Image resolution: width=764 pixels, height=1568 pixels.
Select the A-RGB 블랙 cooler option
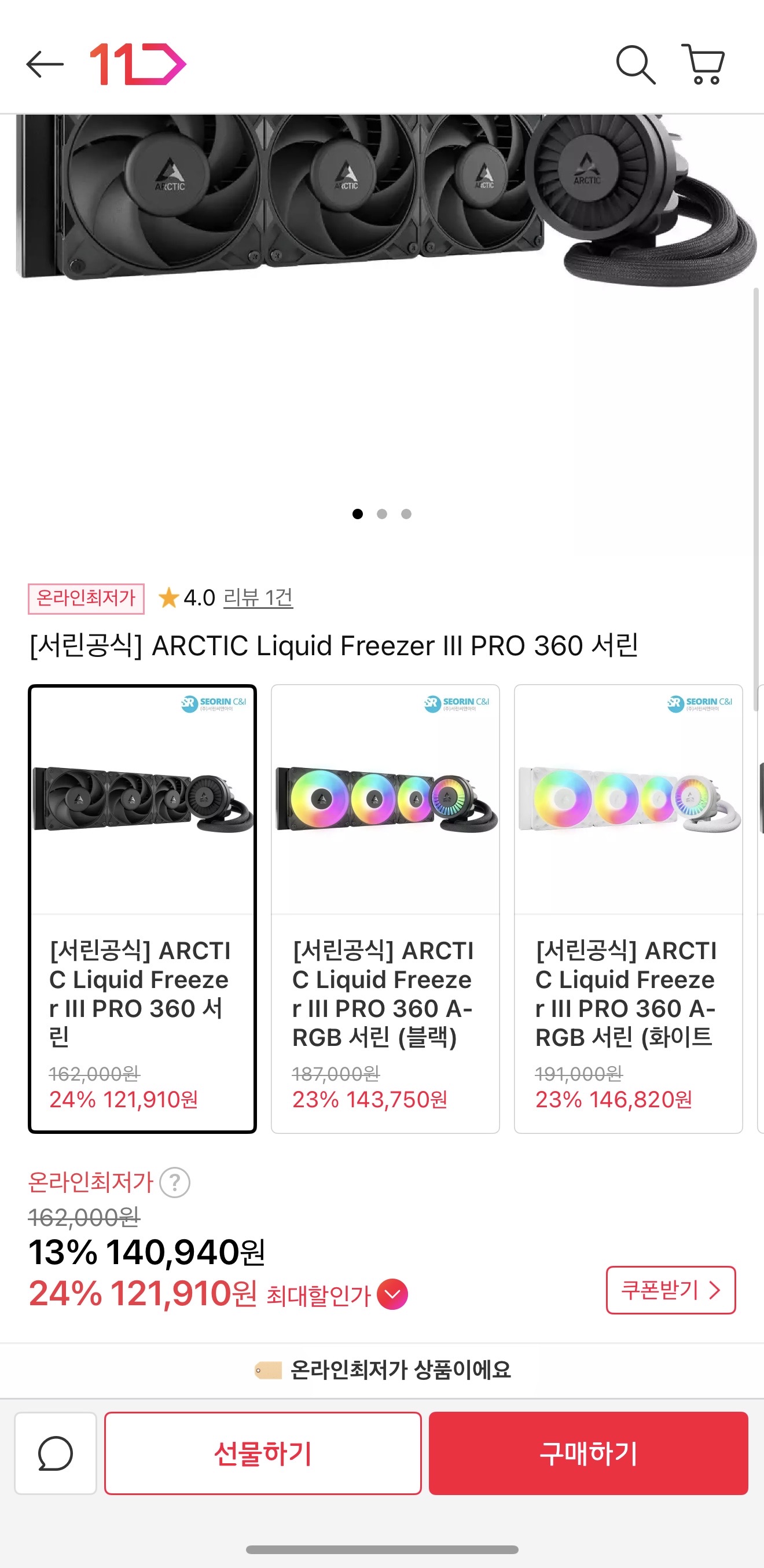385,908
